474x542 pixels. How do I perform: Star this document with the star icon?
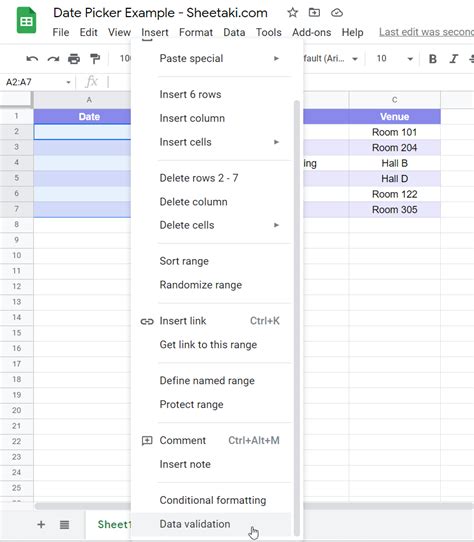pyautogui.click(x=292, y=13)
